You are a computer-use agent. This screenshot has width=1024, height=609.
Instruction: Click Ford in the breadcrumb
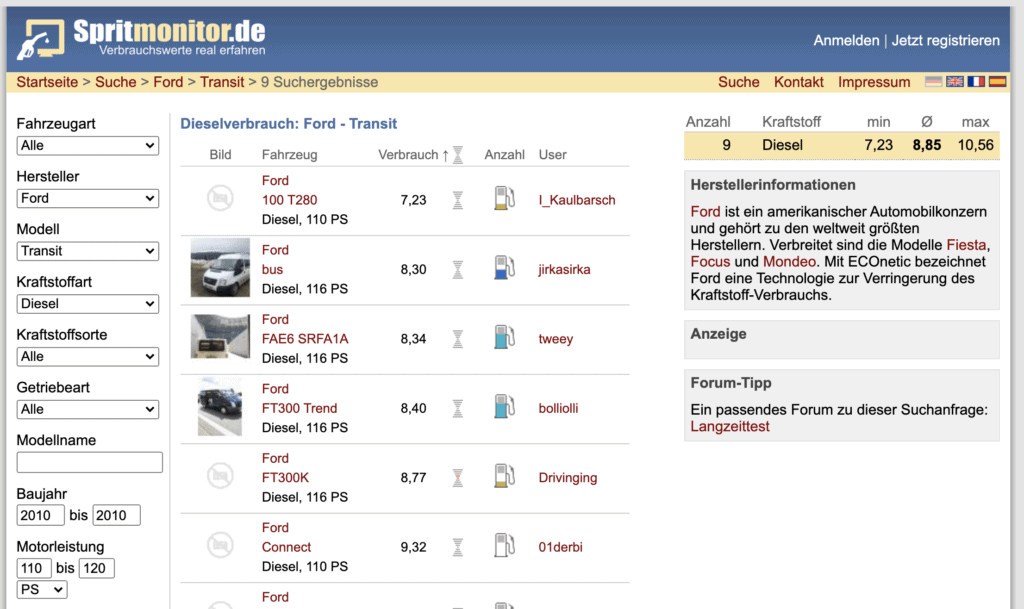[x=168, y=82]
